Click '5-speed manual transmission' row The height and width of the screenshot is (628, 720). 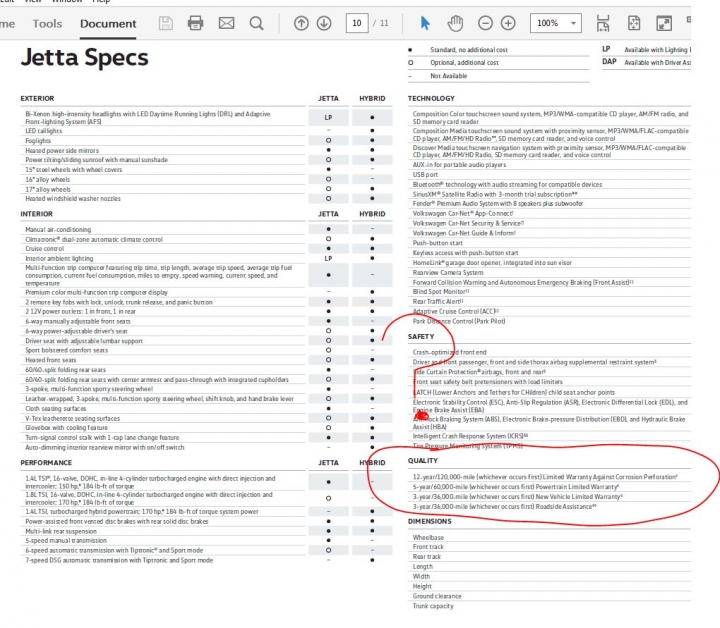click(207, 540)
